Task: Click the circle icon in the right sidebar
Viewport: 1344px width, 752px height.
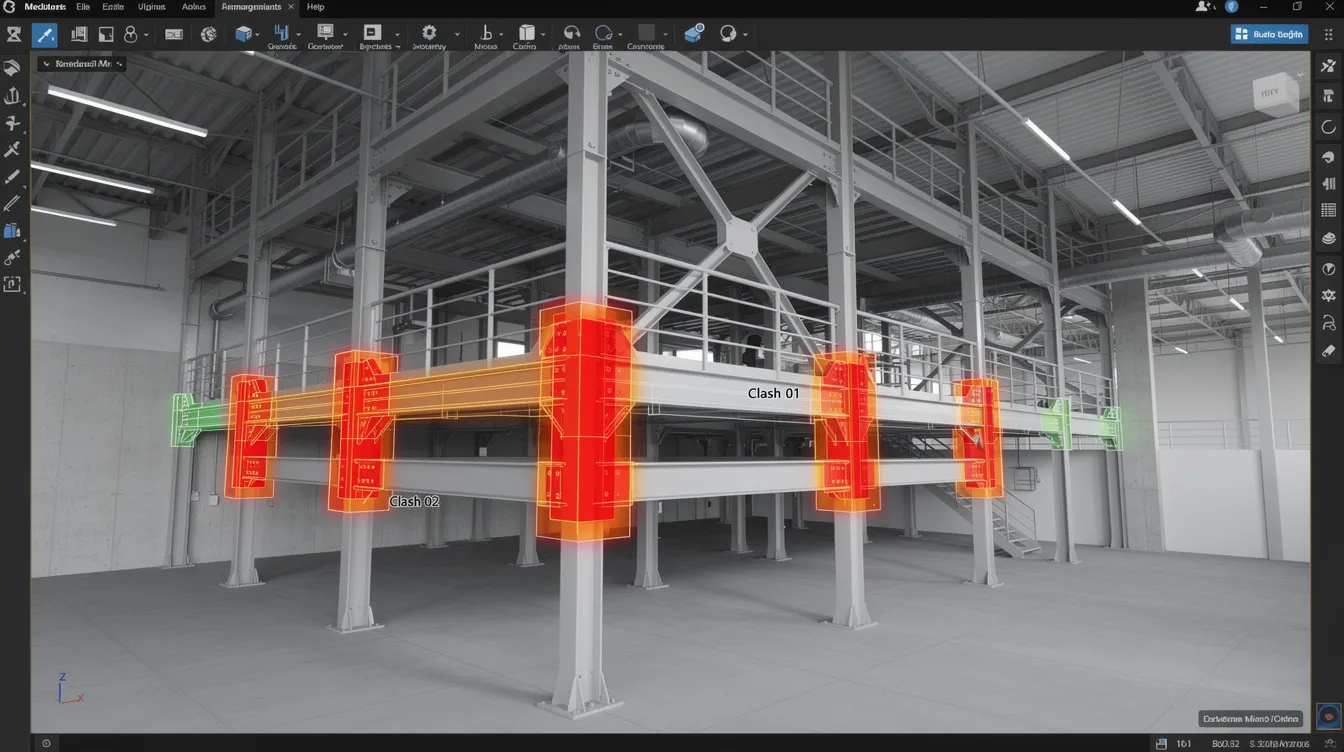Action: tap(1328, 127)
